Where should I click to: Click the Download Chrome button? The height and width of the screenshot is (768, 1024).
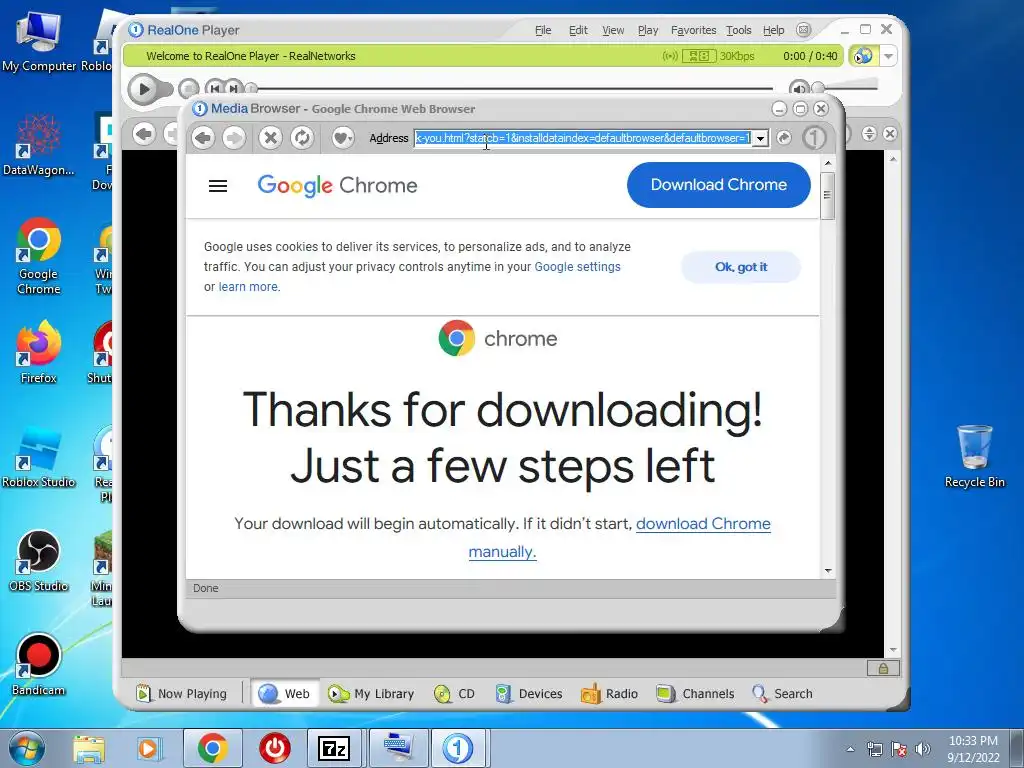click(x=718, y=185)
